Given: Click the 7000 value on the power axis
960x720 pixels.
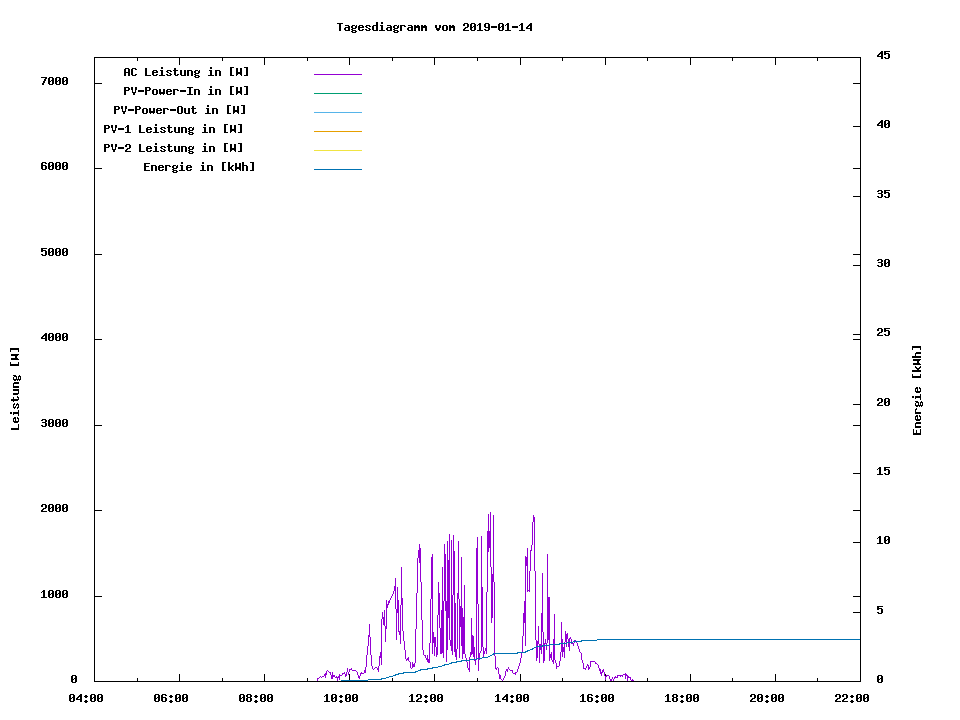Looking at the screenshot, I should (54, 81).
